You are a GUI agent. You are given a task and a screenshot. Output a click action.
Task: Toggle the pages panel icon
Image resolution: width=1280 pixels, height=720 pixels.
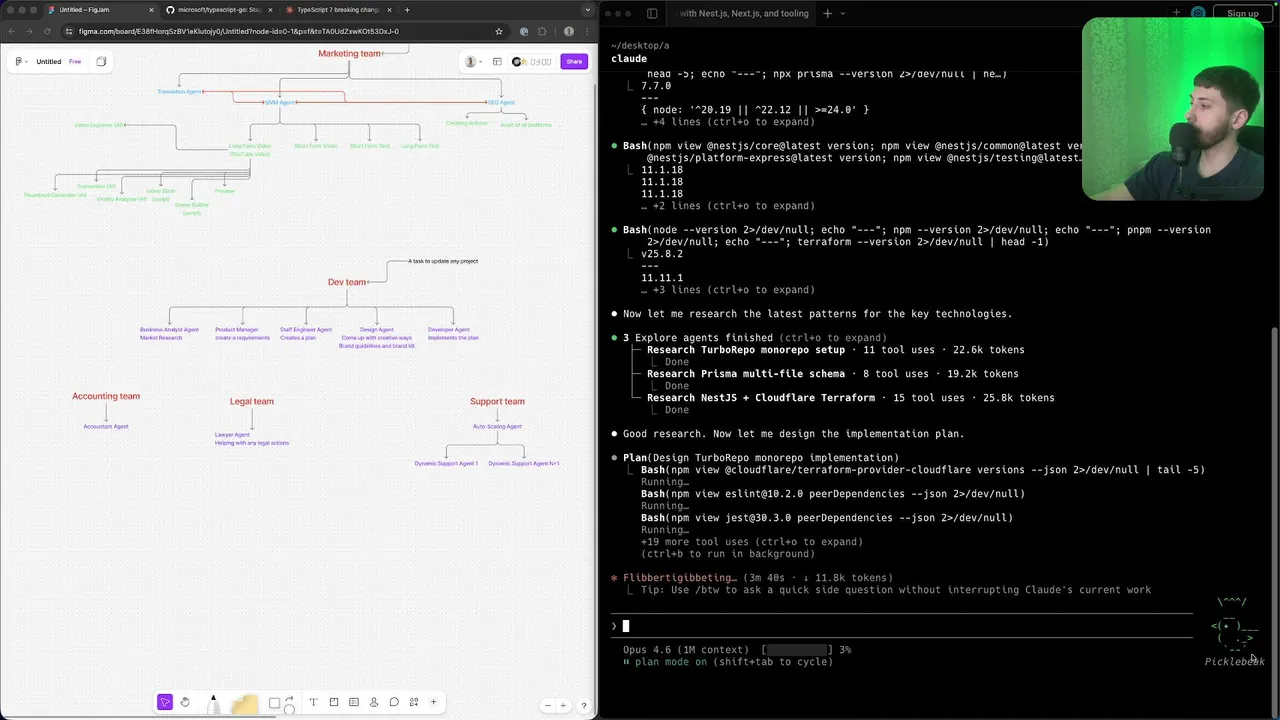101,62
